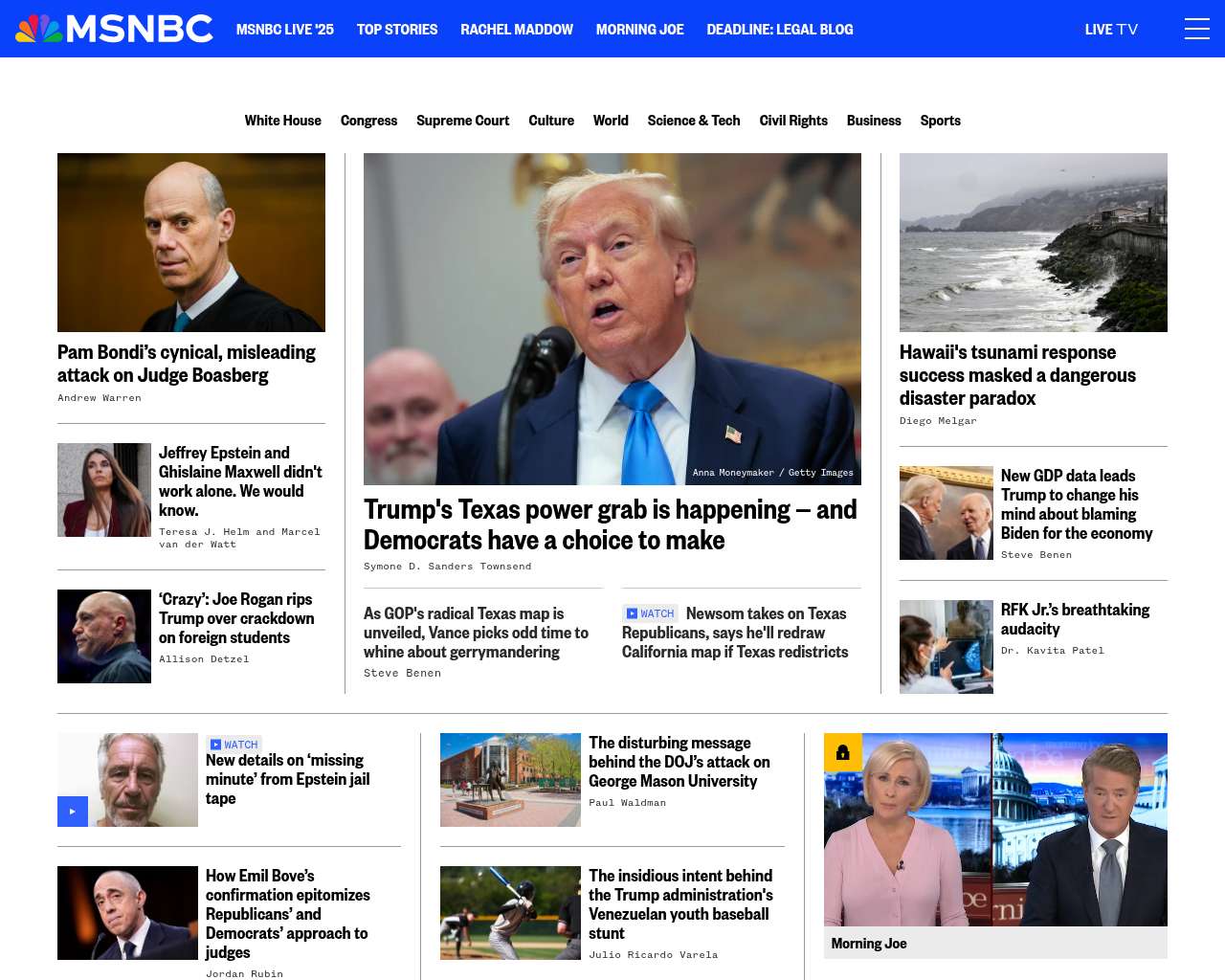Go to the Business section
The width and height of the screenshot is (1225, 980).
874,121
